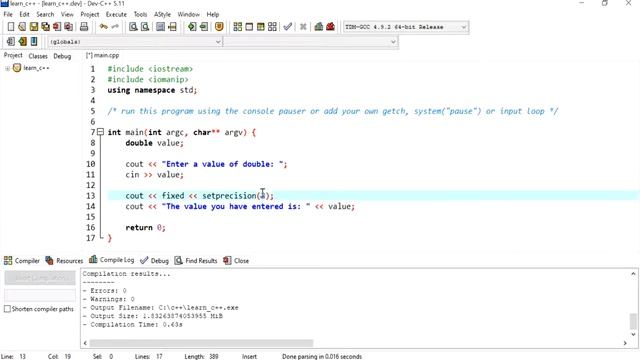Click the New file toolbar icon
This screenshot has height=360, width=640.
click(11, 27)
